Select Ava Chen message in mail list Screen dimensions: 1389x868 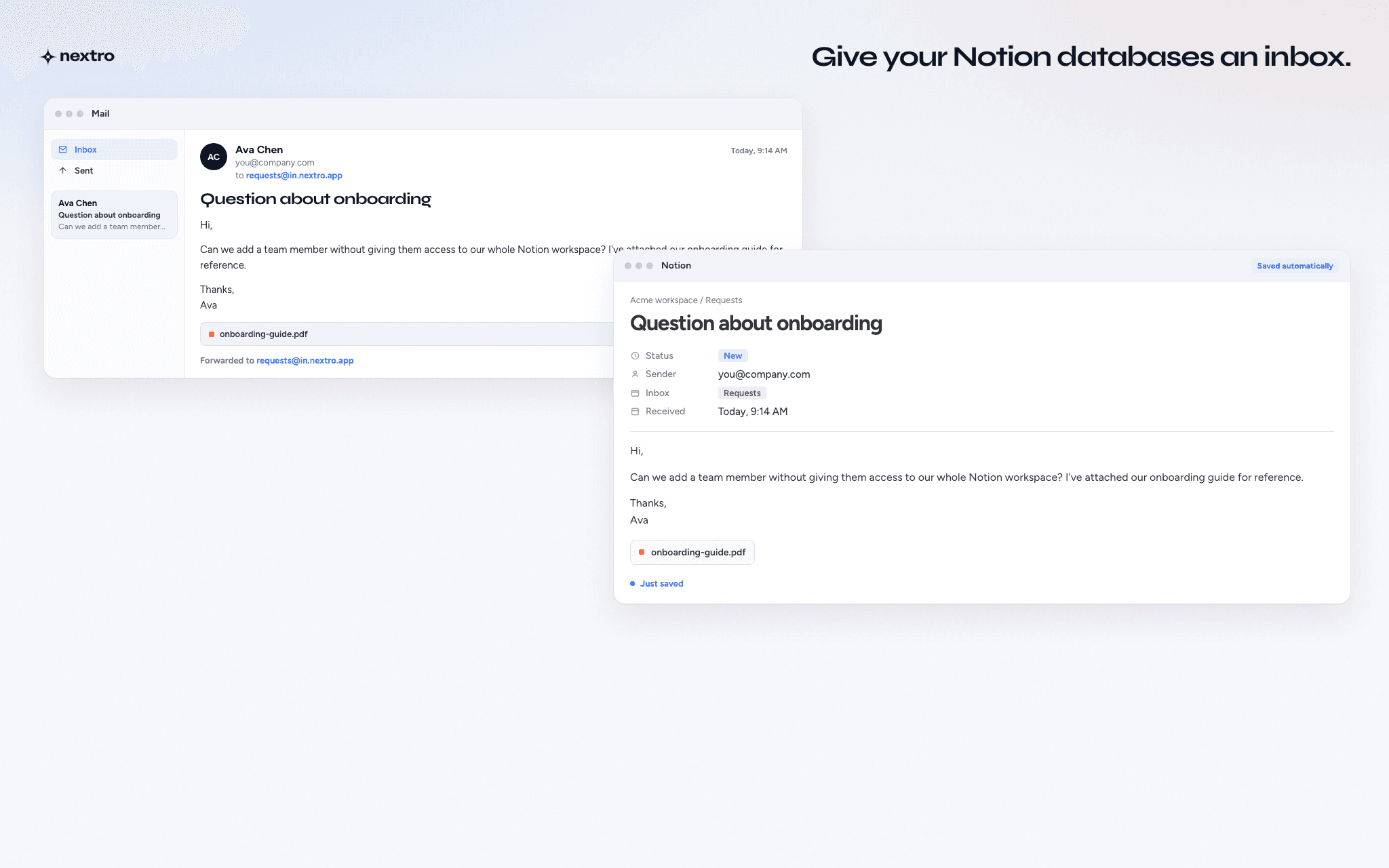114,214
